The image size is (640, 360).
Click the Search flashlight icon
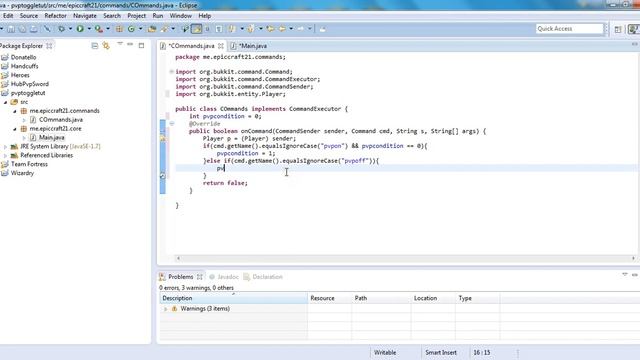[164, 29]
